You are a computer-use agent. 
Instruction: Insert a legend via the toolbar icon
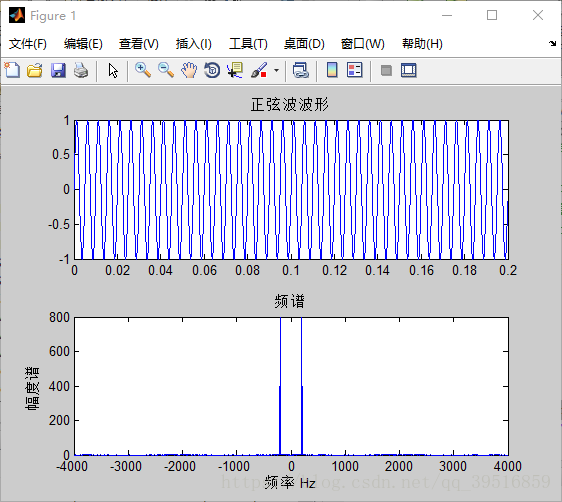(x=355, y=70)
